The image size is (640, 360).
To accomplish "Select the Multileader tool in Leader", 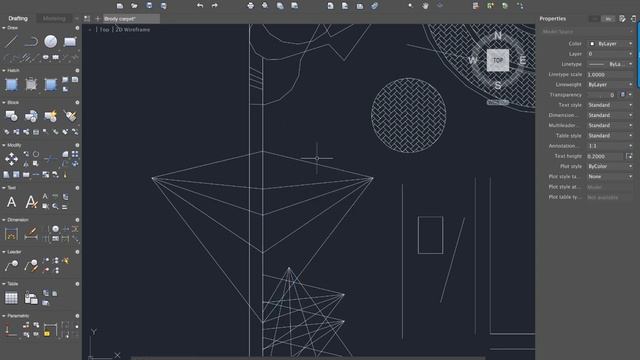I will [x=11, y=266].
